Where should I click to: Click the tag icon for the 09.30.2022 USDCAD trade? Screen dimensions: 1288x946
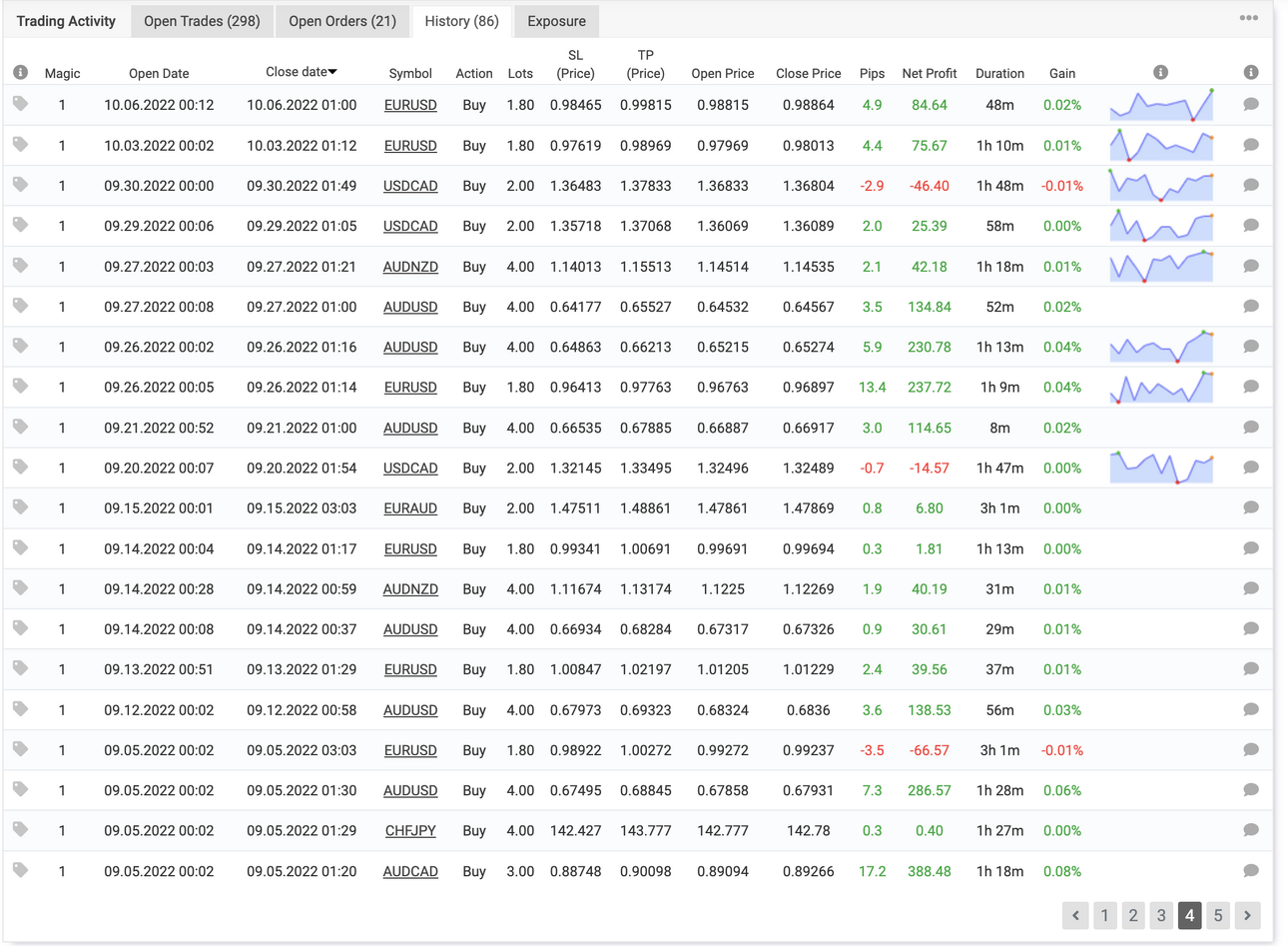20,185
